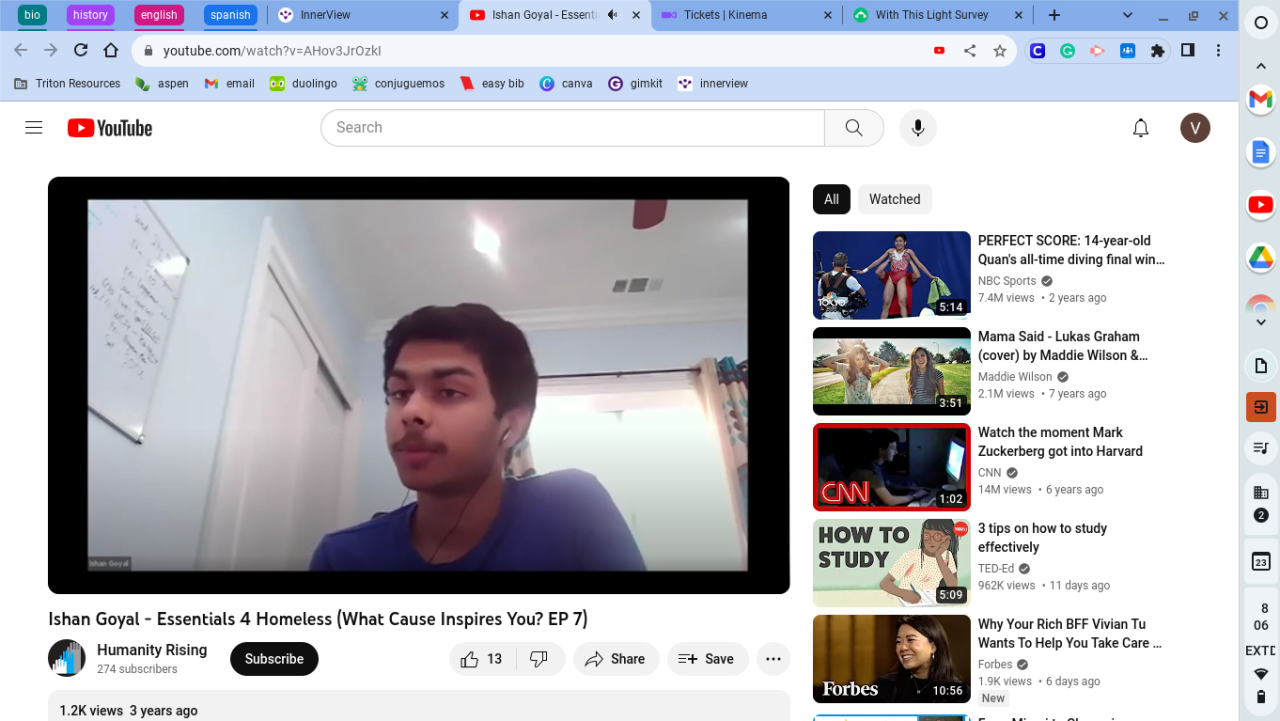The height and width of the screenshot is (721, 1280).
Task: Open the Forbes Vivian Tu video thumbnail
Action: pyautogui.click(x=892, y=659)
